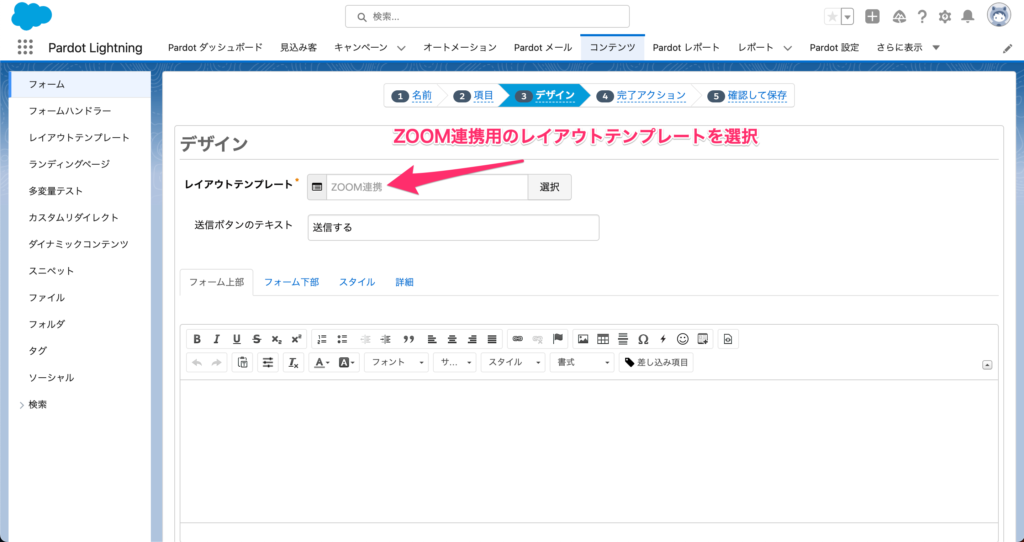Screen dimensions: 1024x542
Task: Open the Salesforce App Launcher grid
Action: click(x=25, y=47)
